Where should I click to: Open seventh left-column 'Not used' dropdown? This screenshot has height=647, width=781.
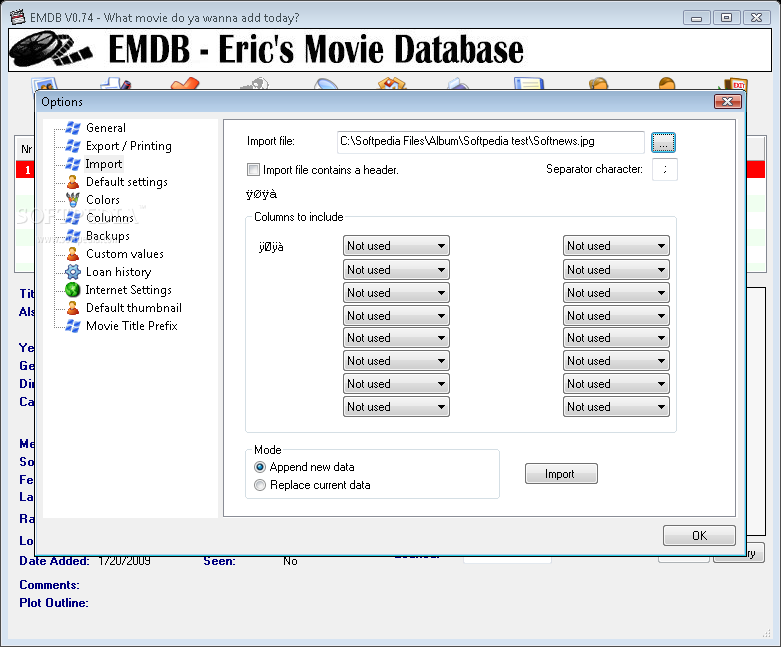pos(396,384)
